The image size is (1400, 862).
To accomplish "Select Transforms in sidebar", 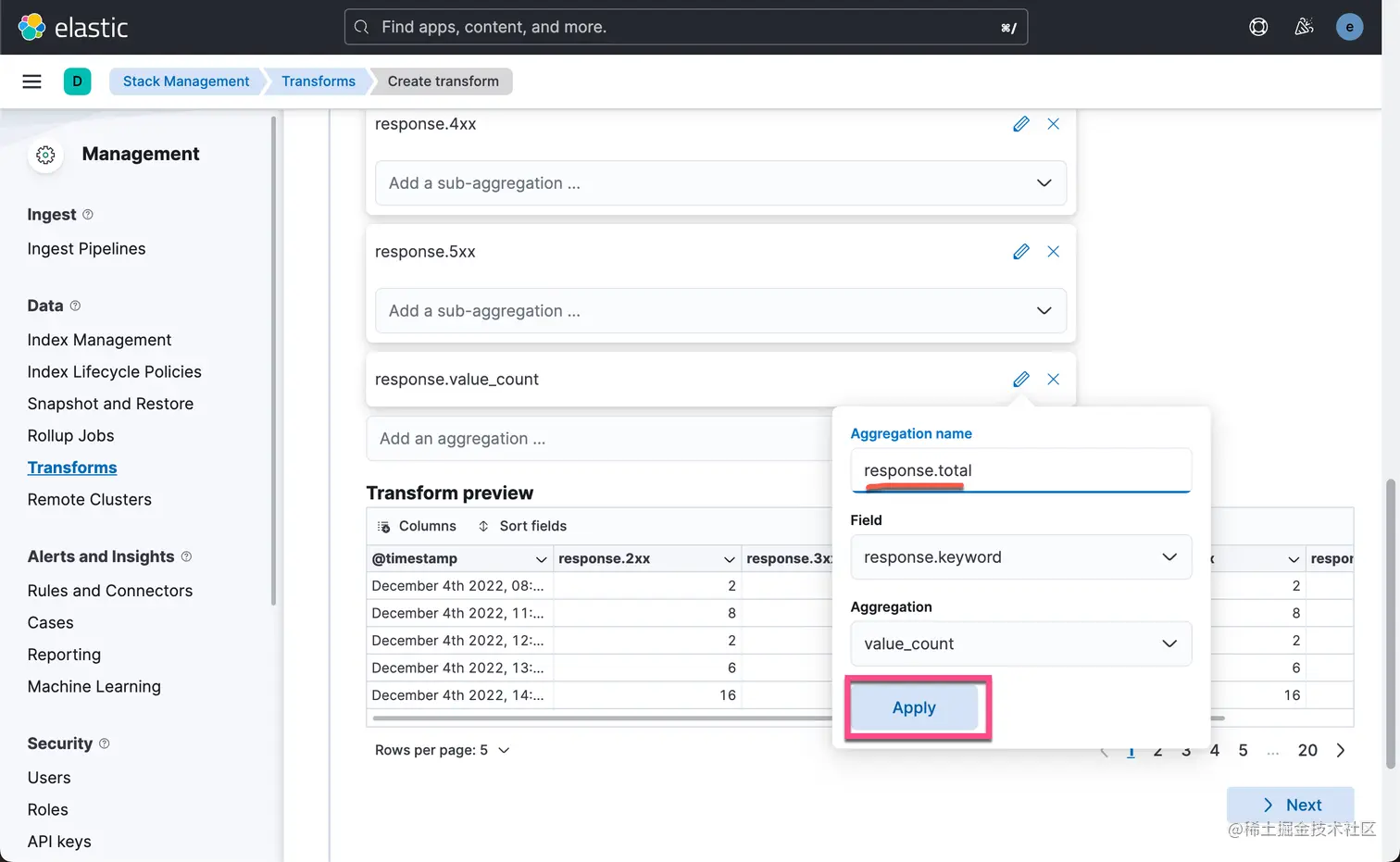I will 72,468.
